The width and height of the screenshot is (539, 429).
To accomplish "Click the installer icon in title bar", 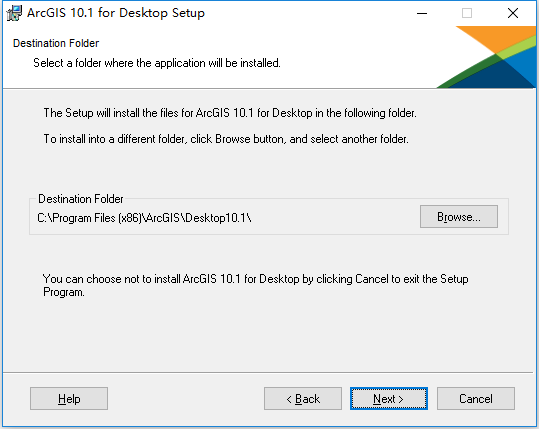I will (14, 13).
